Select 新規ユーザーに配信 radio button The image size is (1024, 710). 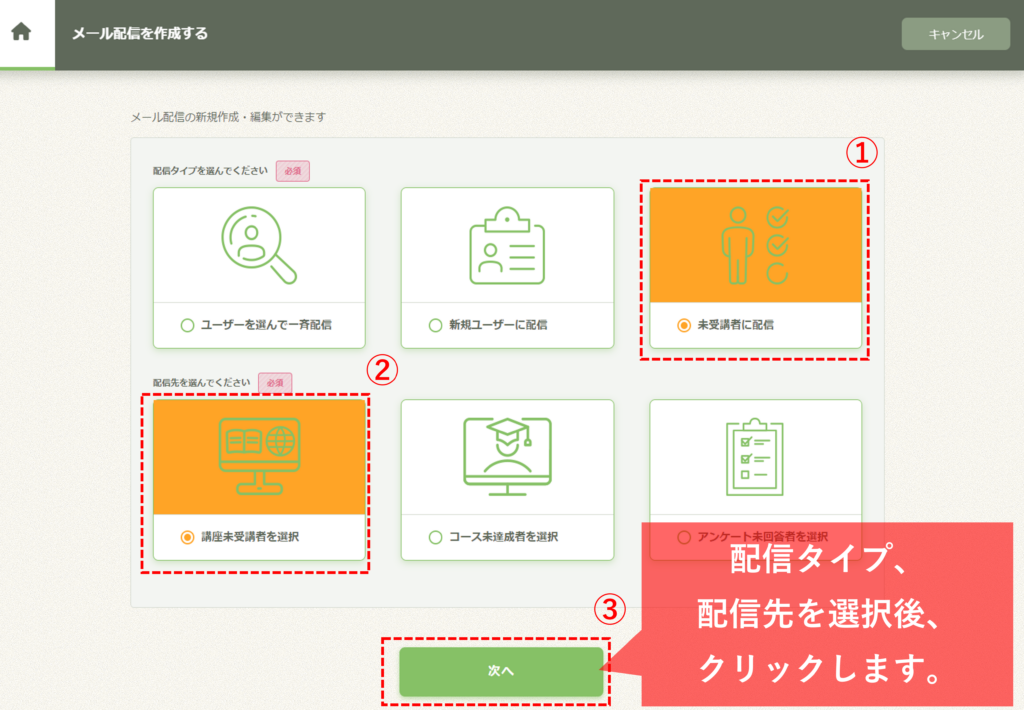[436, 325]
